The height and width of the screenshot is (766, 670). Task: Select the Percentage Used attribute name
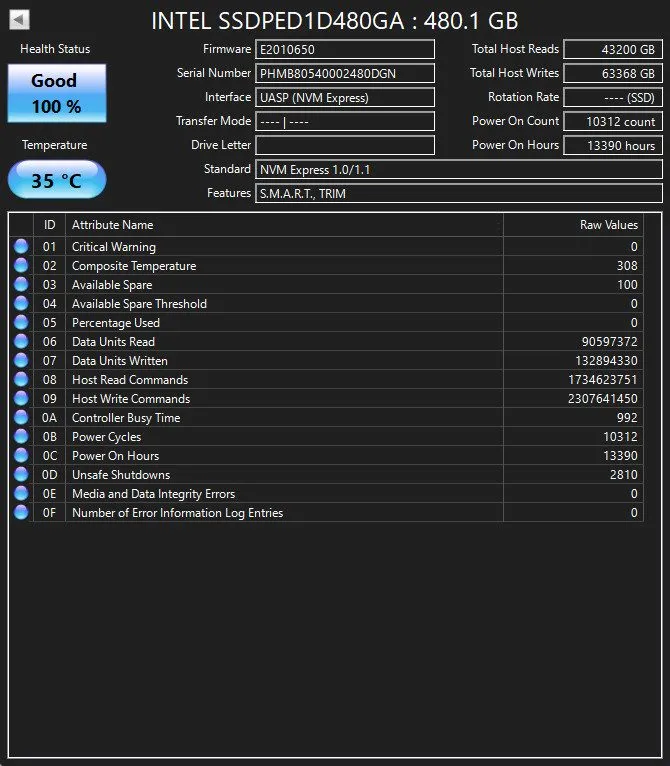116,323
